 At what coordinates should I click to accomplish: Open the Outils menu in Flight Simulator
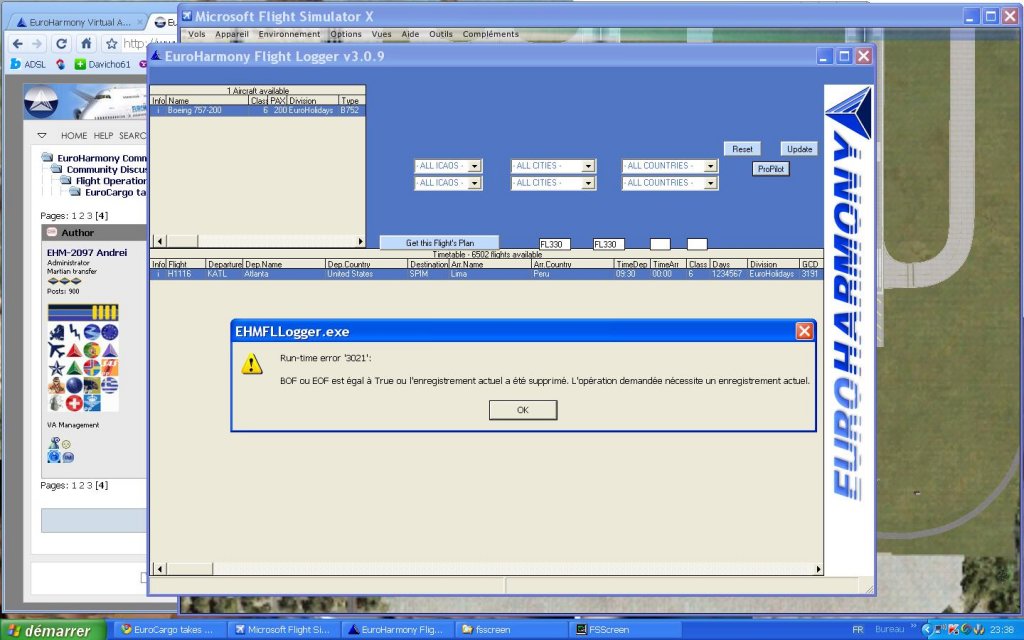pos(440,34)
